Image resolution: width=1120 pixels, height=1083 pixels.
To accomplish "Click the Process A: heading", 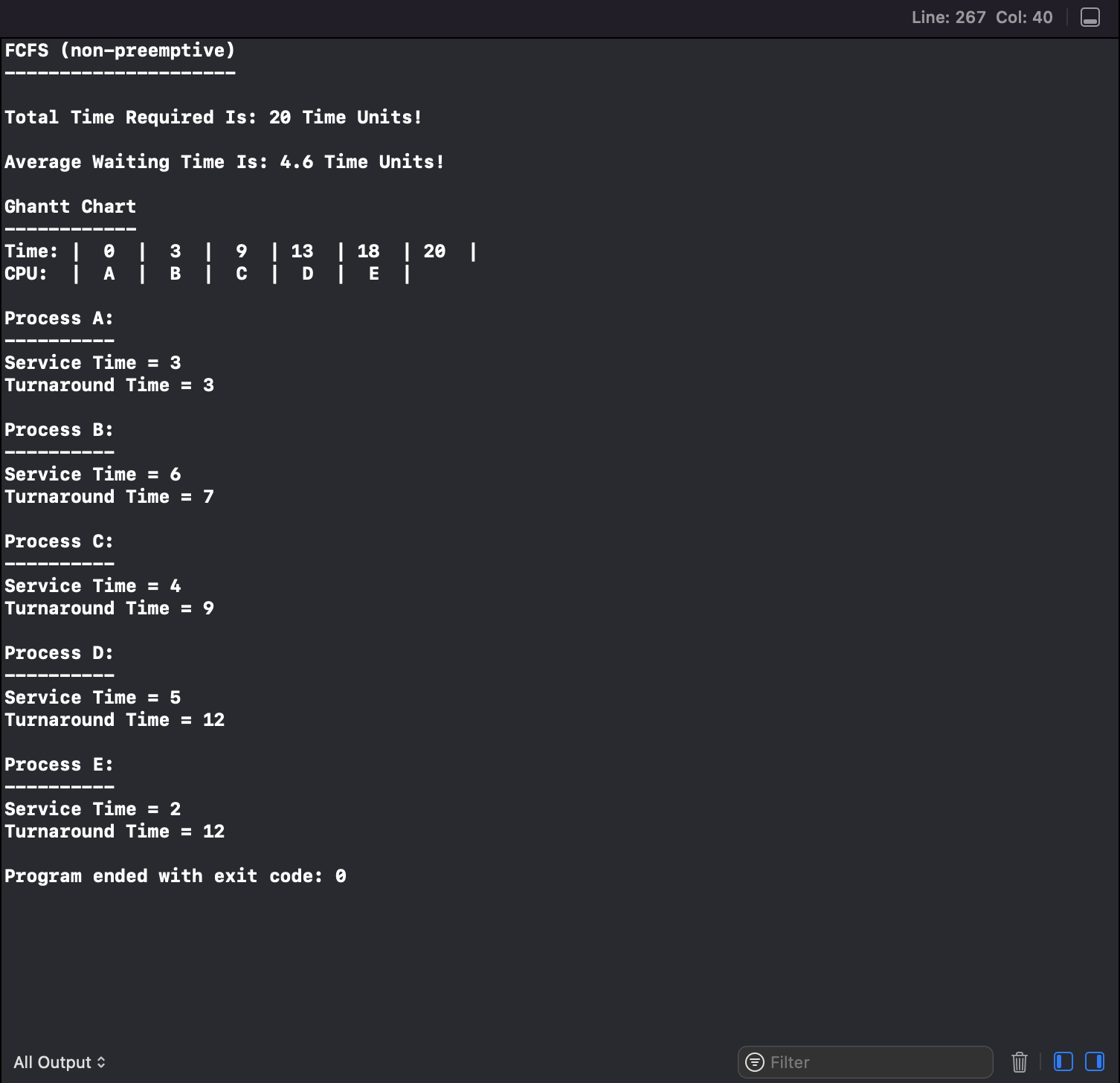I will pyautogui.click(x=59, y=318).
